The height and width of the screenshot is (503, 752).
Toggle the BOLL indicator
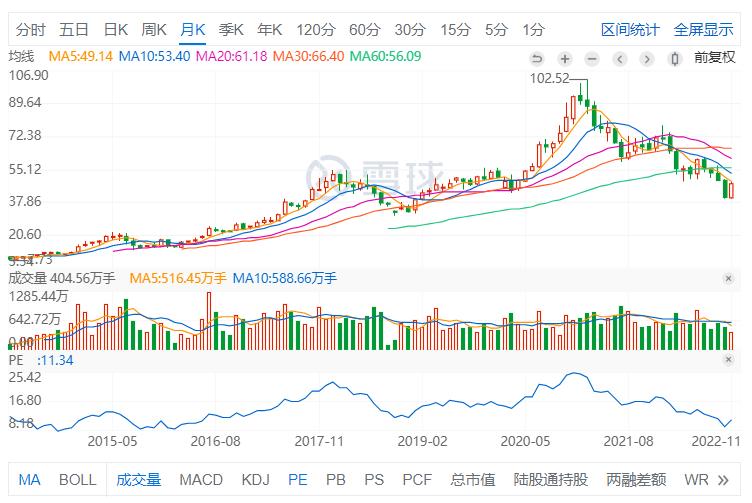tap(77, 480)
